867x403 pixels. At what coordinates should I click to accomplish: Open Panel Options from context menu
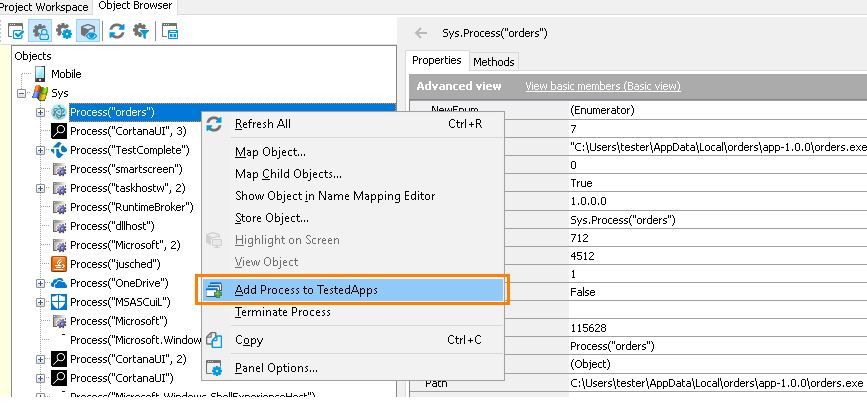[276, 368]
